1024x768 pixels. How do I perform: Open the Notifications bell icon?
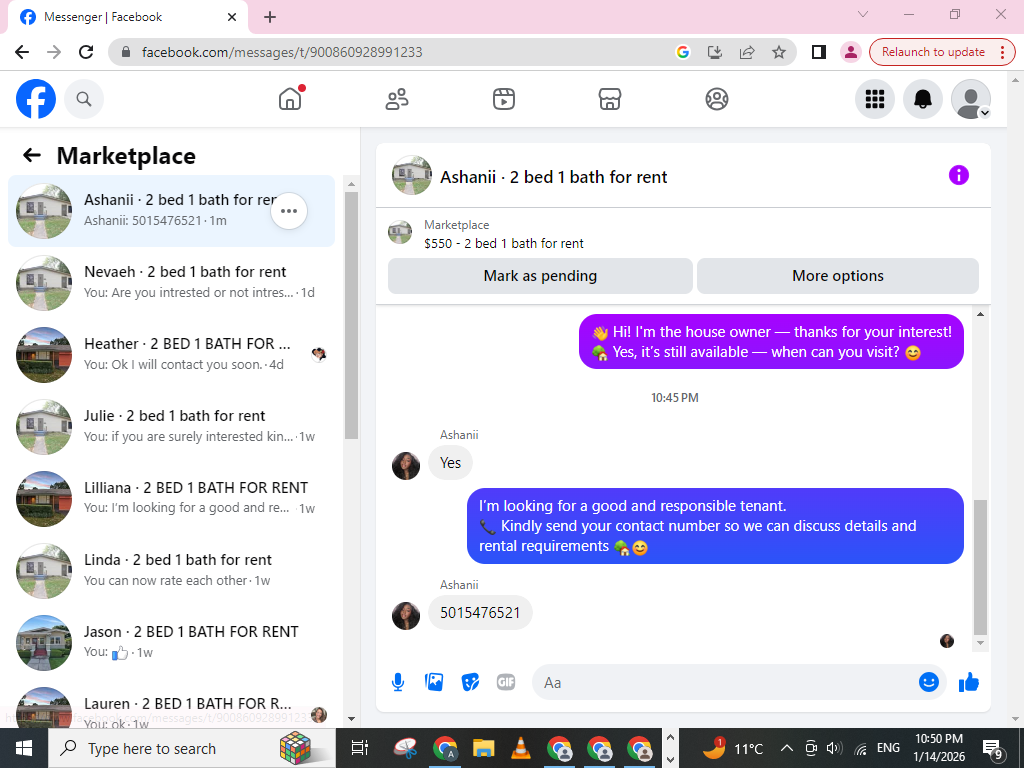[922, 99]
